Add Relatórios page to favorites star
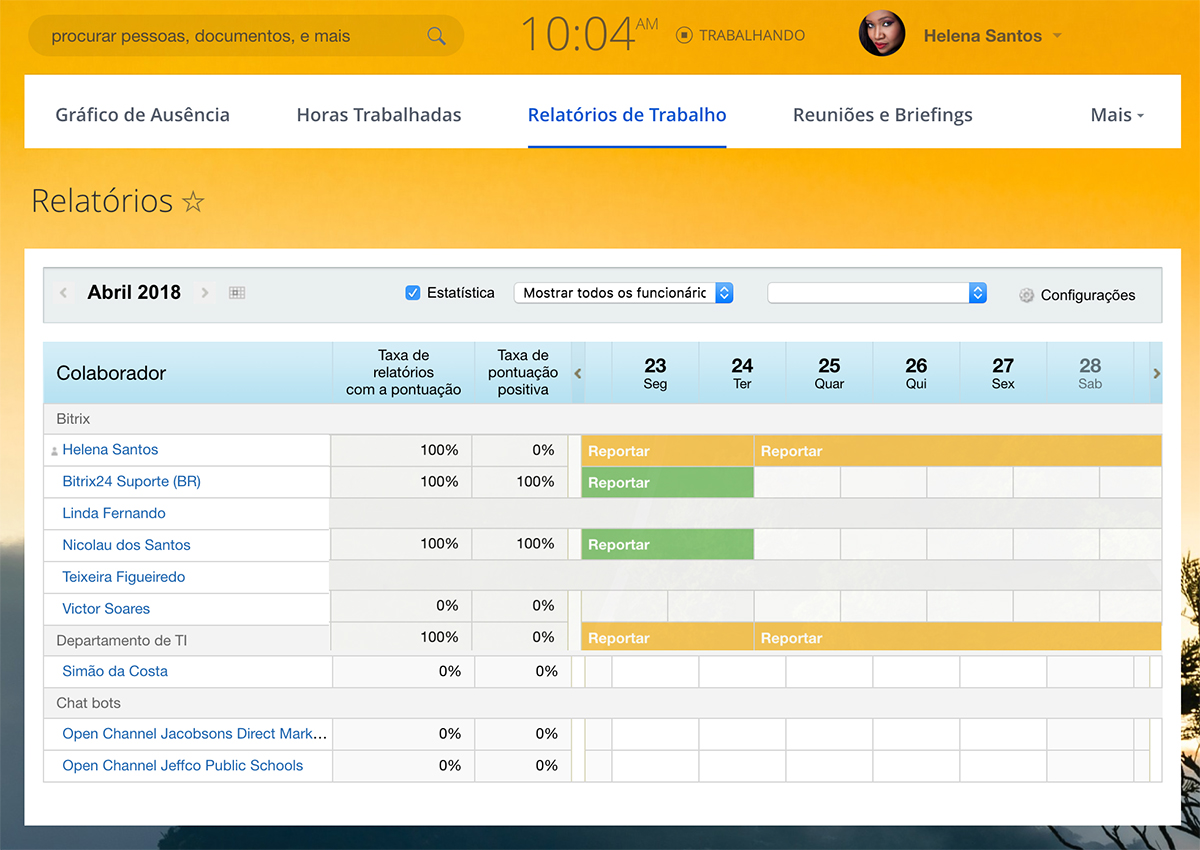 (x=193, y=202)
